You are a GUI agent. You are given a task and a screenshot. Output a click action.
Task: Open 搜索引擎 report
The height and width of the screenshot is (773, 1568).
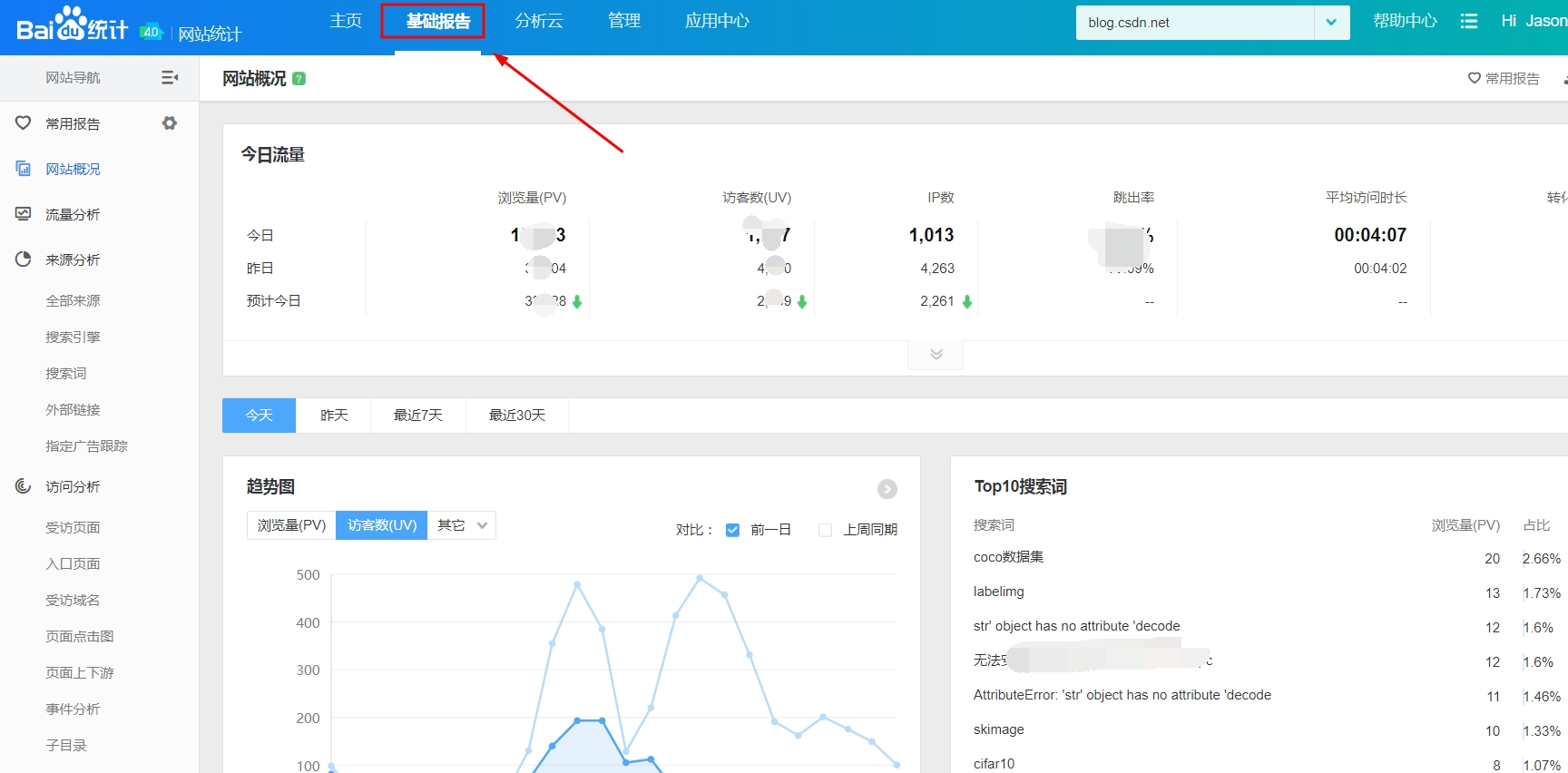[73, 337]
